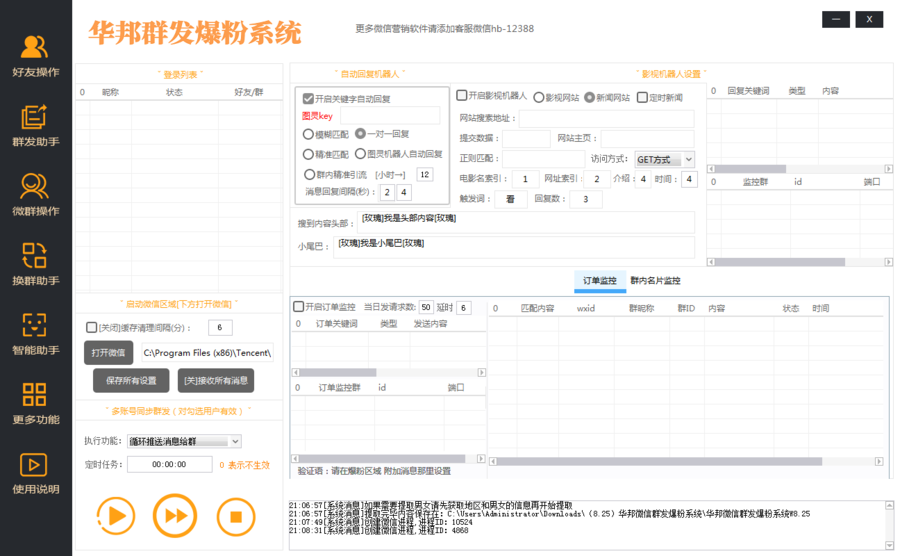This screenshot has width=900, height=556.
Task: Open the 群发助手 sidebar icon
Action: tap(34, 117)
